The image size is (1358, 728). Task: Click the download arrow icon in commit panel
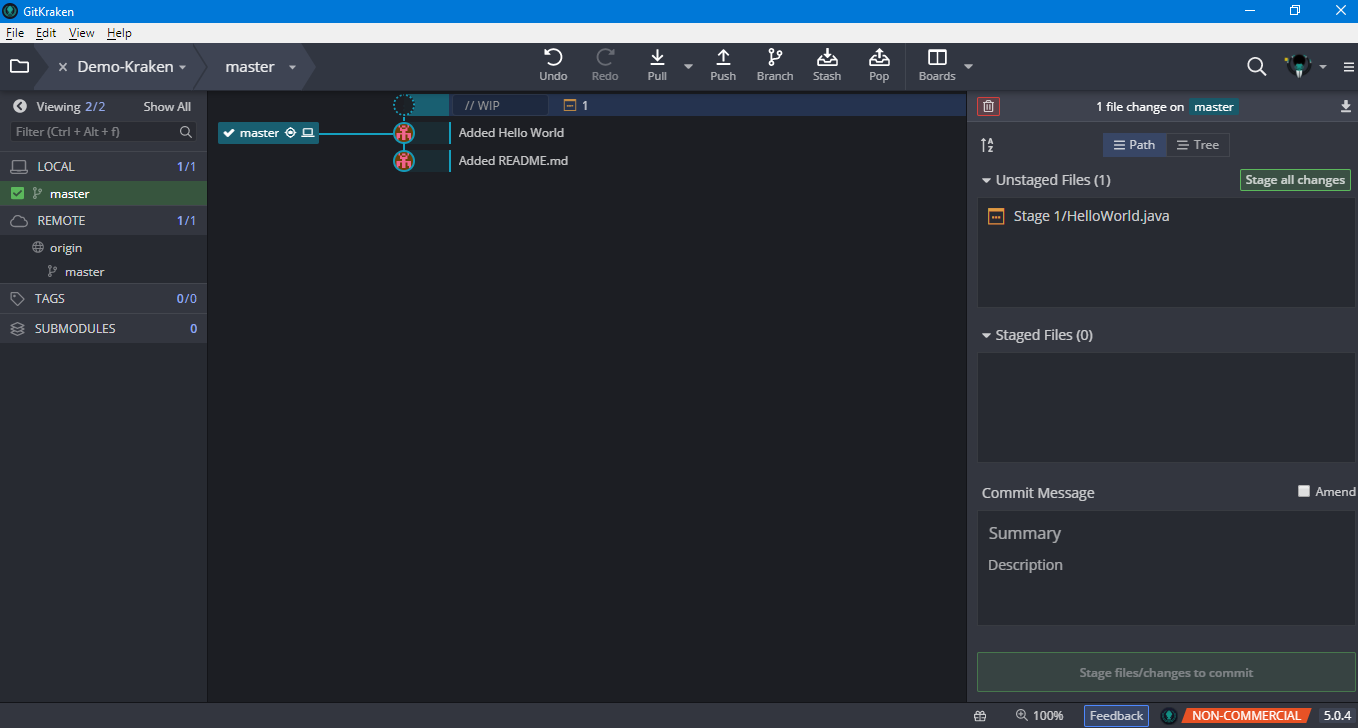coord(1345,107)
